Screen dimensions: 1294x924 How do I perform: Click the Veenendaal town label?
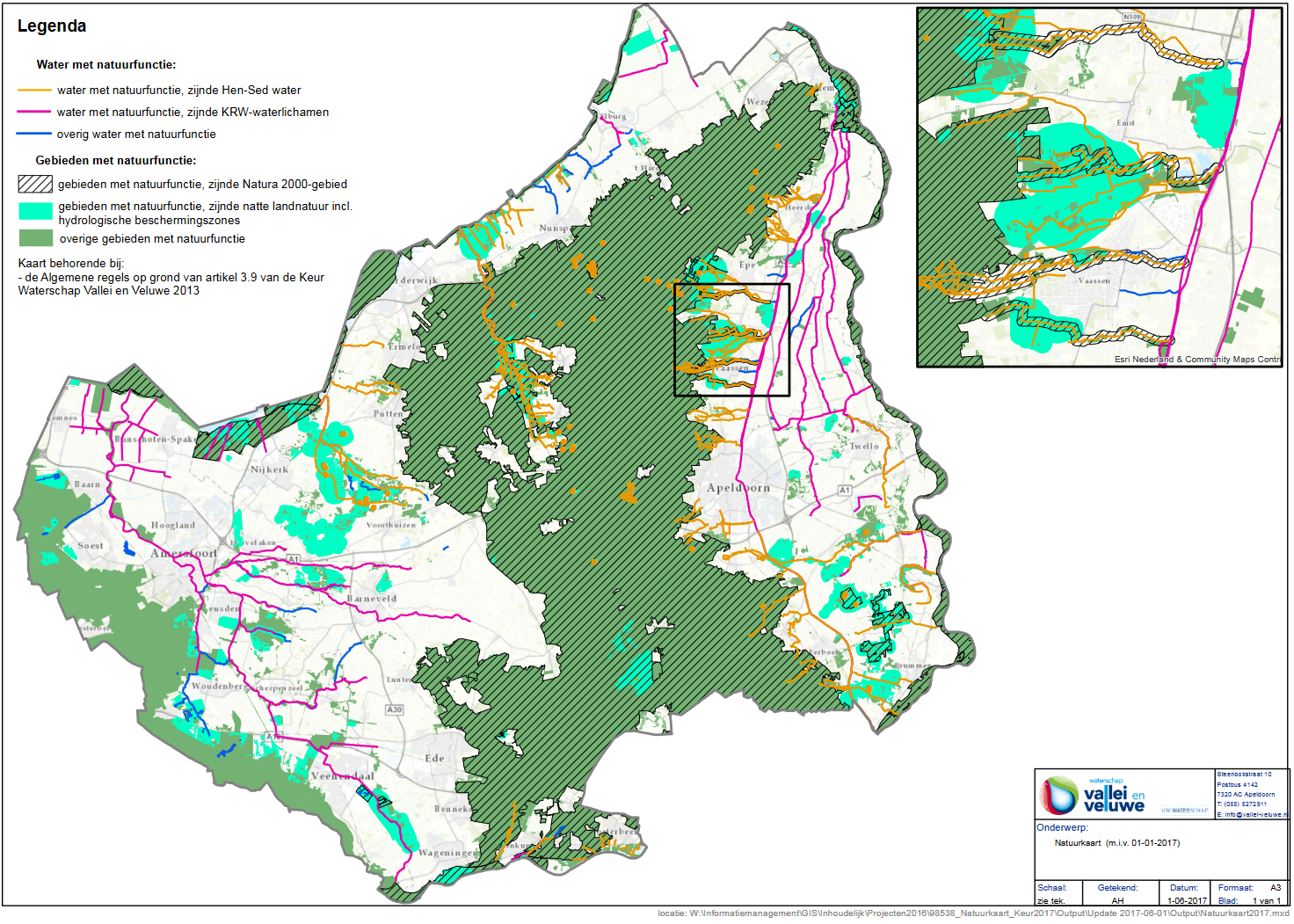pyautogui.click(x=343, y=776)
